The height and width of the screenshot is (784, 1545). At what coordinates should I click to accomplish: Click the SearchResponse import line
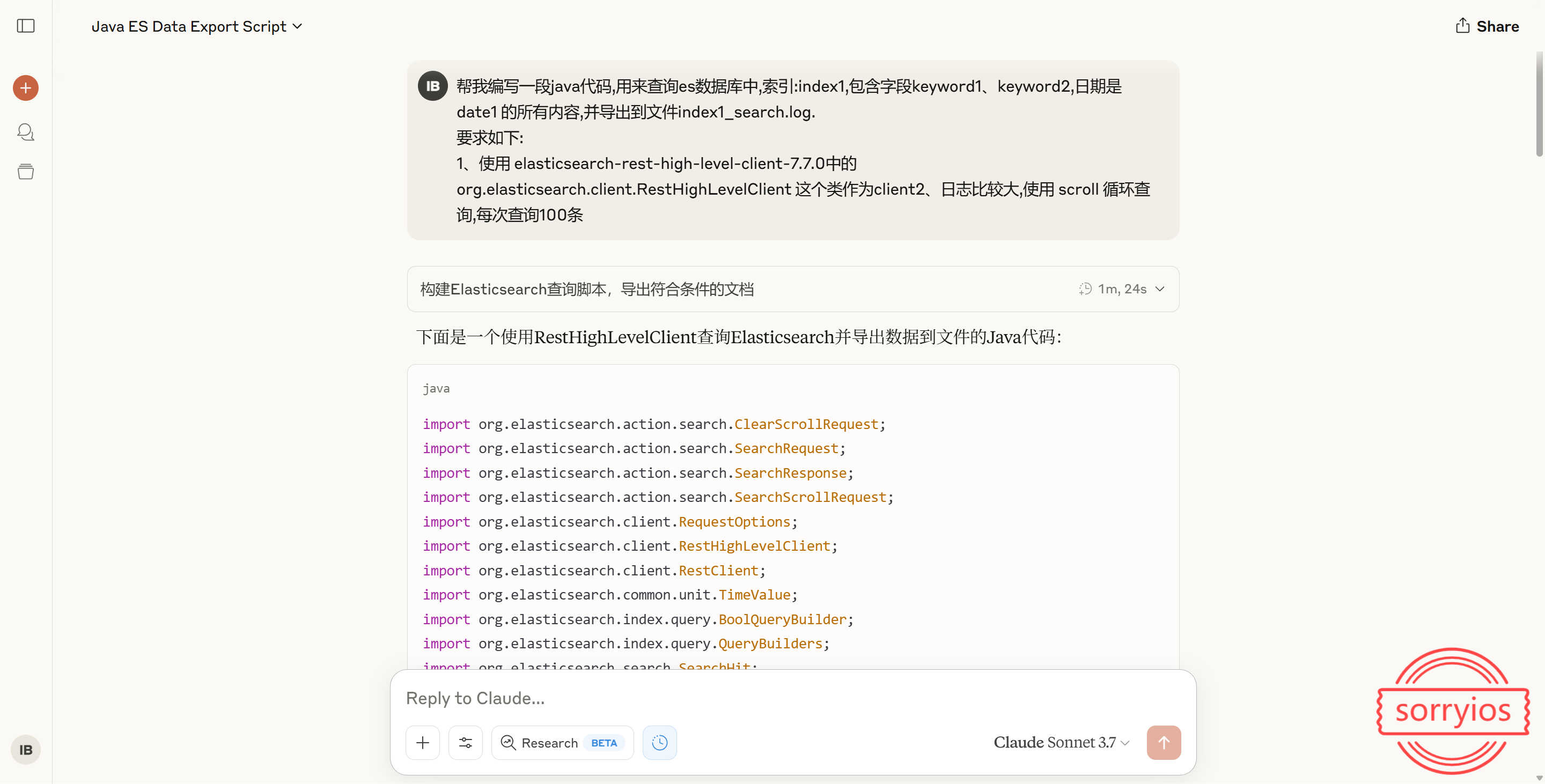click(x=637, y=473)
